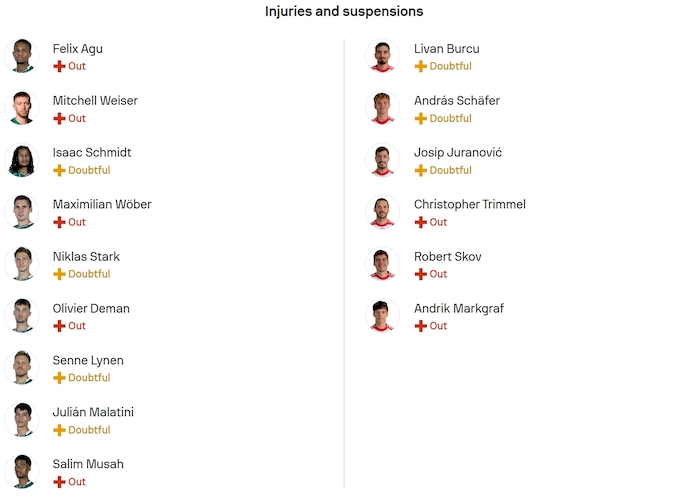Click the András Schäfer name
The image size is (690, 497).
tap(457, 100)
